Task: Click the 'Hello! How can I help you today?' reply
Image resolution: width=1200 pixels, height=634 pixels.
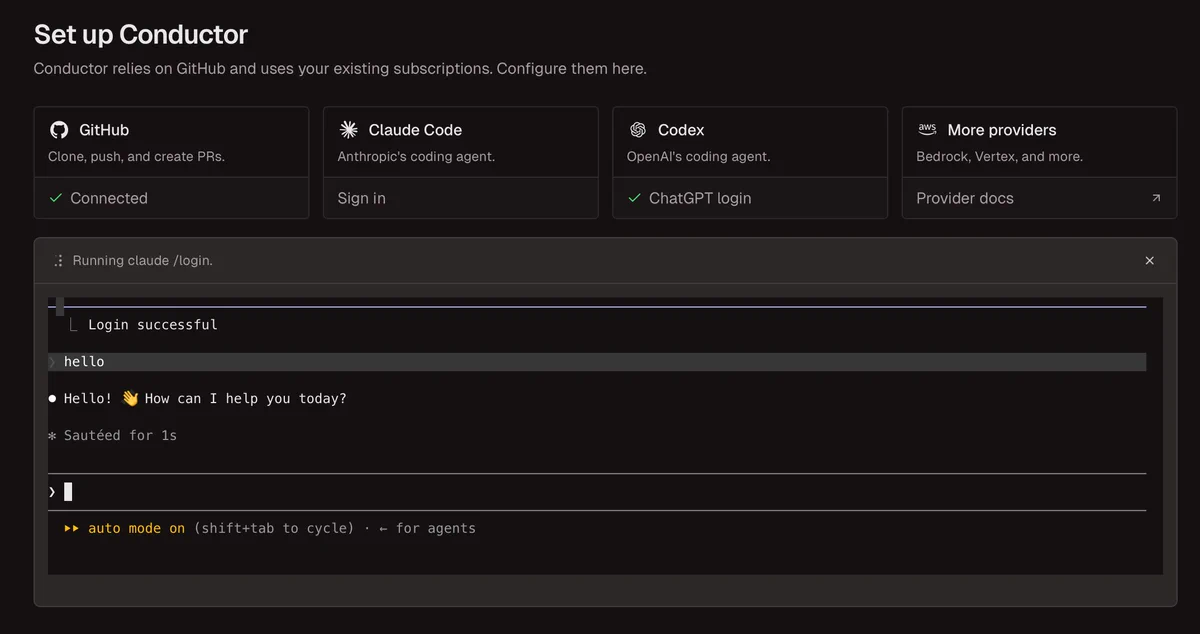Action: pyautogui.click(x=205, y=398)
